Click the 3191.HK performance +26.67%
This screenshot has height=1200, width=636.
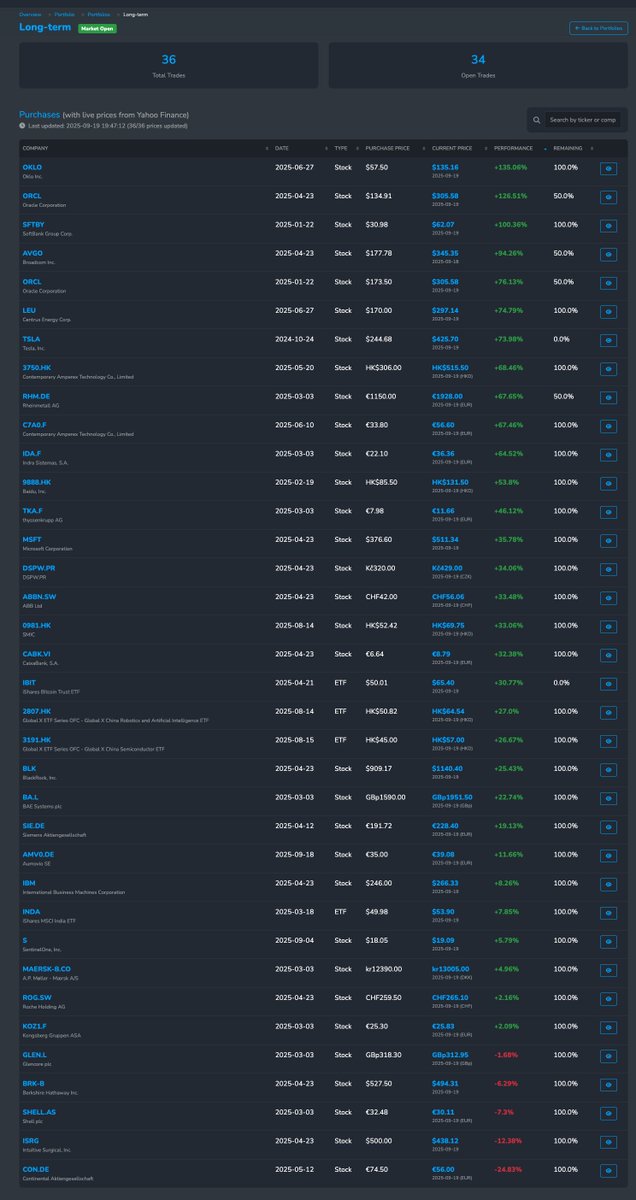pos(509,741)
